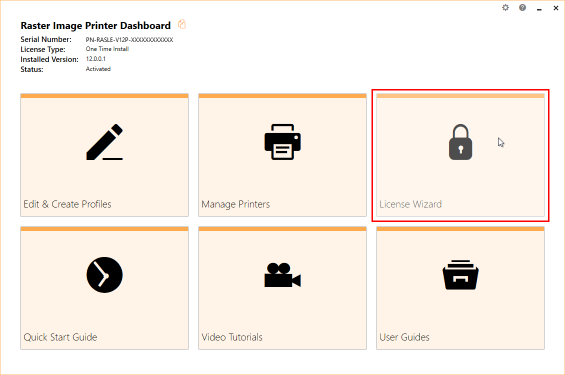Select the User Guides label
Screen dimensions: 565x375
(404, 337)
